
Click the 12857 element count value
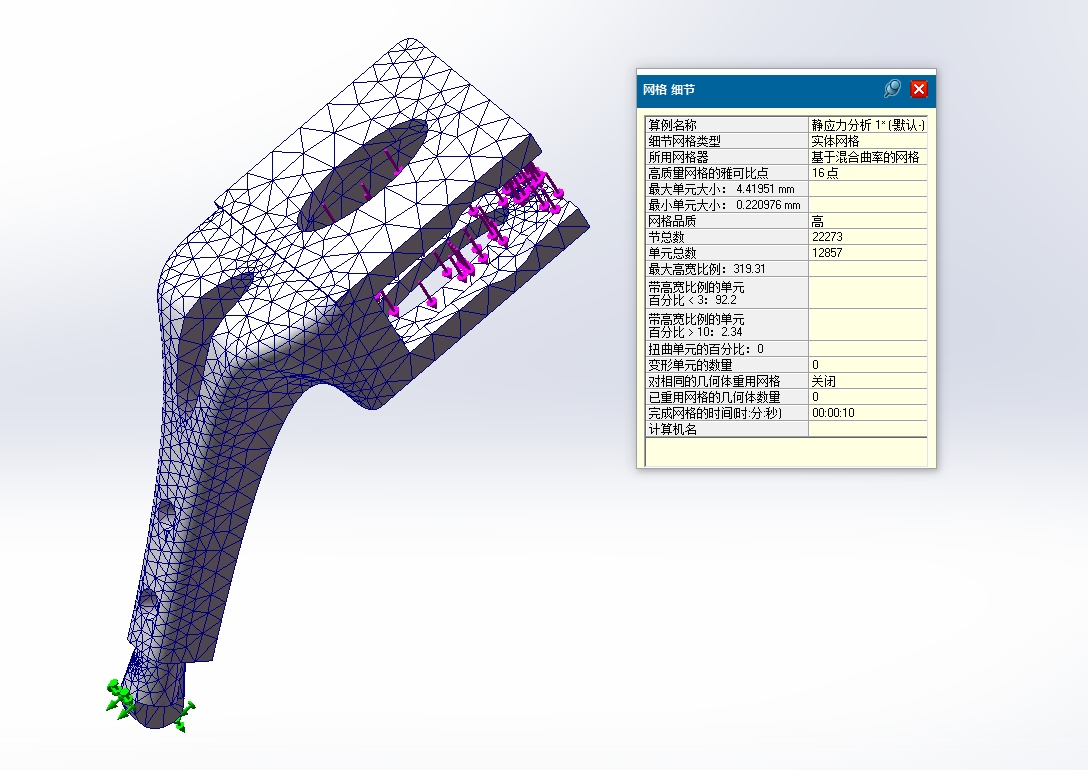[x=868, y=253]
